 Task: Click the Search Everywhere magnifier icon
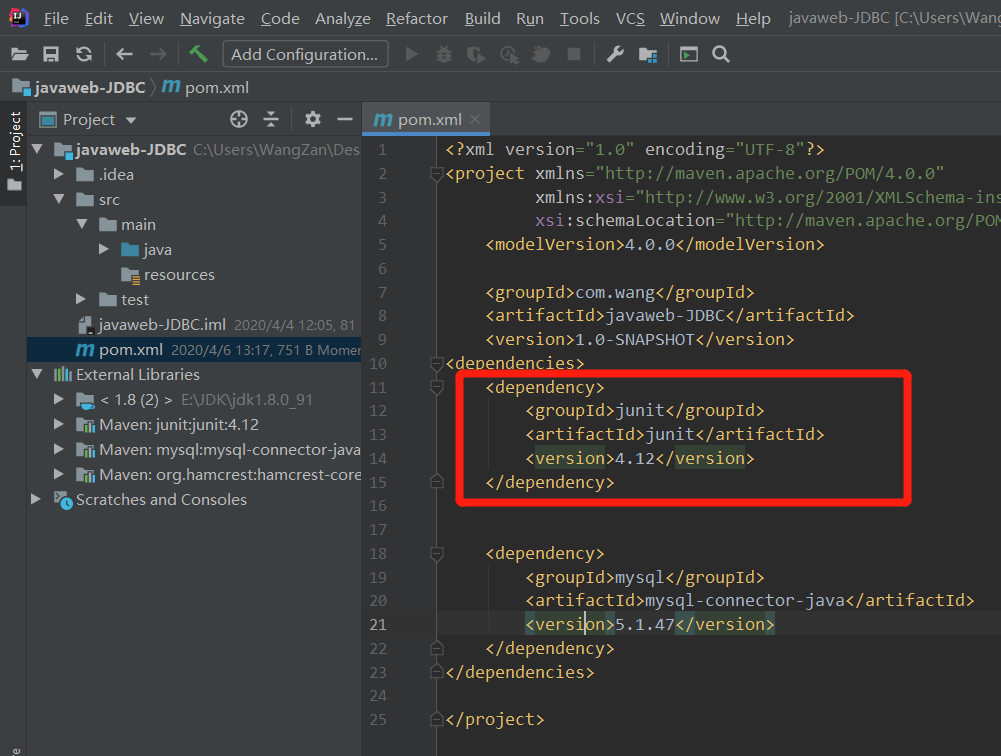(x=720, y=55)
